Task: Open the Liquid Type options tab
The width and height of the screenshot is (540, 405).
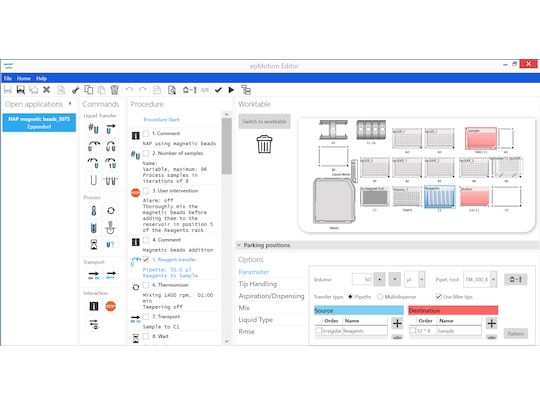Action: click(256, 320)
